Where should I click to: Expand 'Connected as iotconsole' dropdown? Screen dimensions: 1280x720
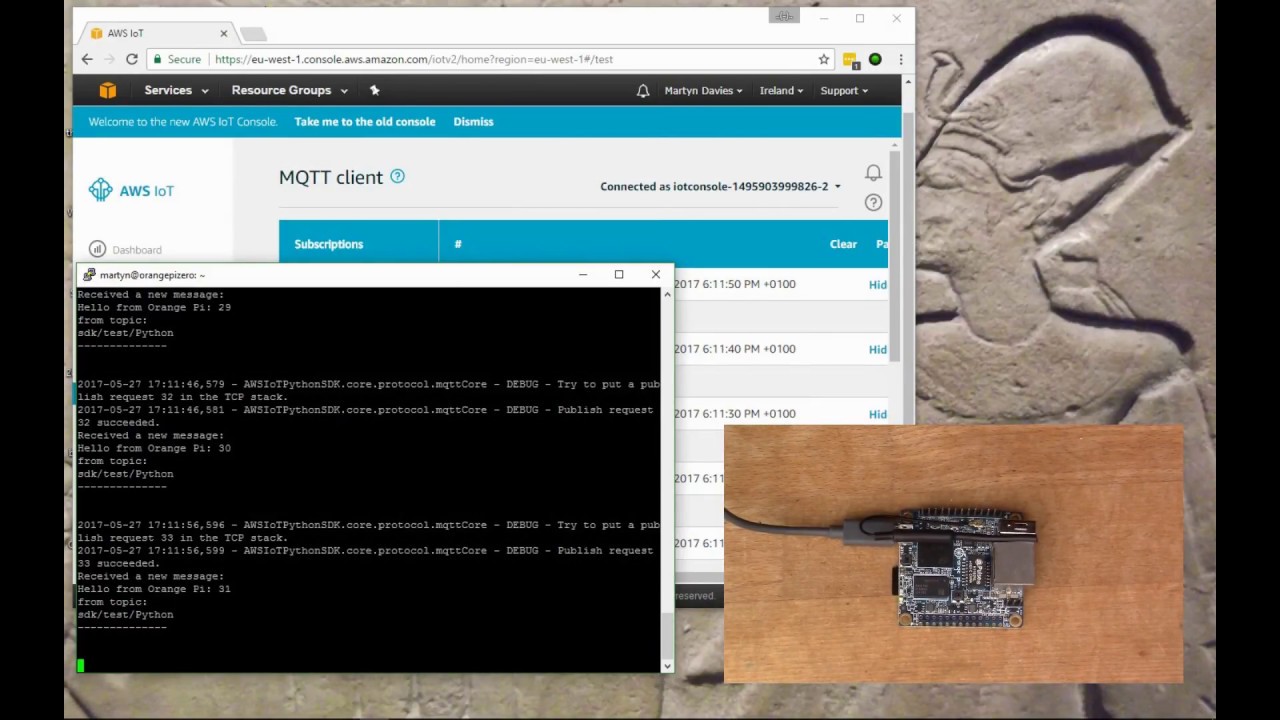[x=720, y=186]
